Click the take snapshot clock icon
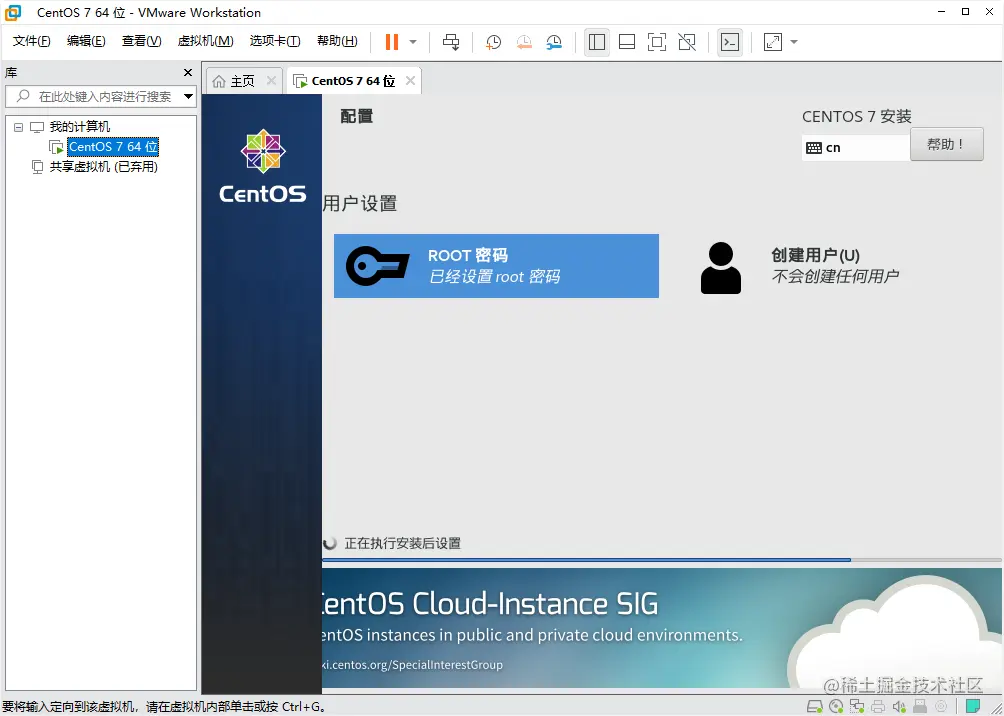The image size is (1004, 716). [x=493, y=42]
